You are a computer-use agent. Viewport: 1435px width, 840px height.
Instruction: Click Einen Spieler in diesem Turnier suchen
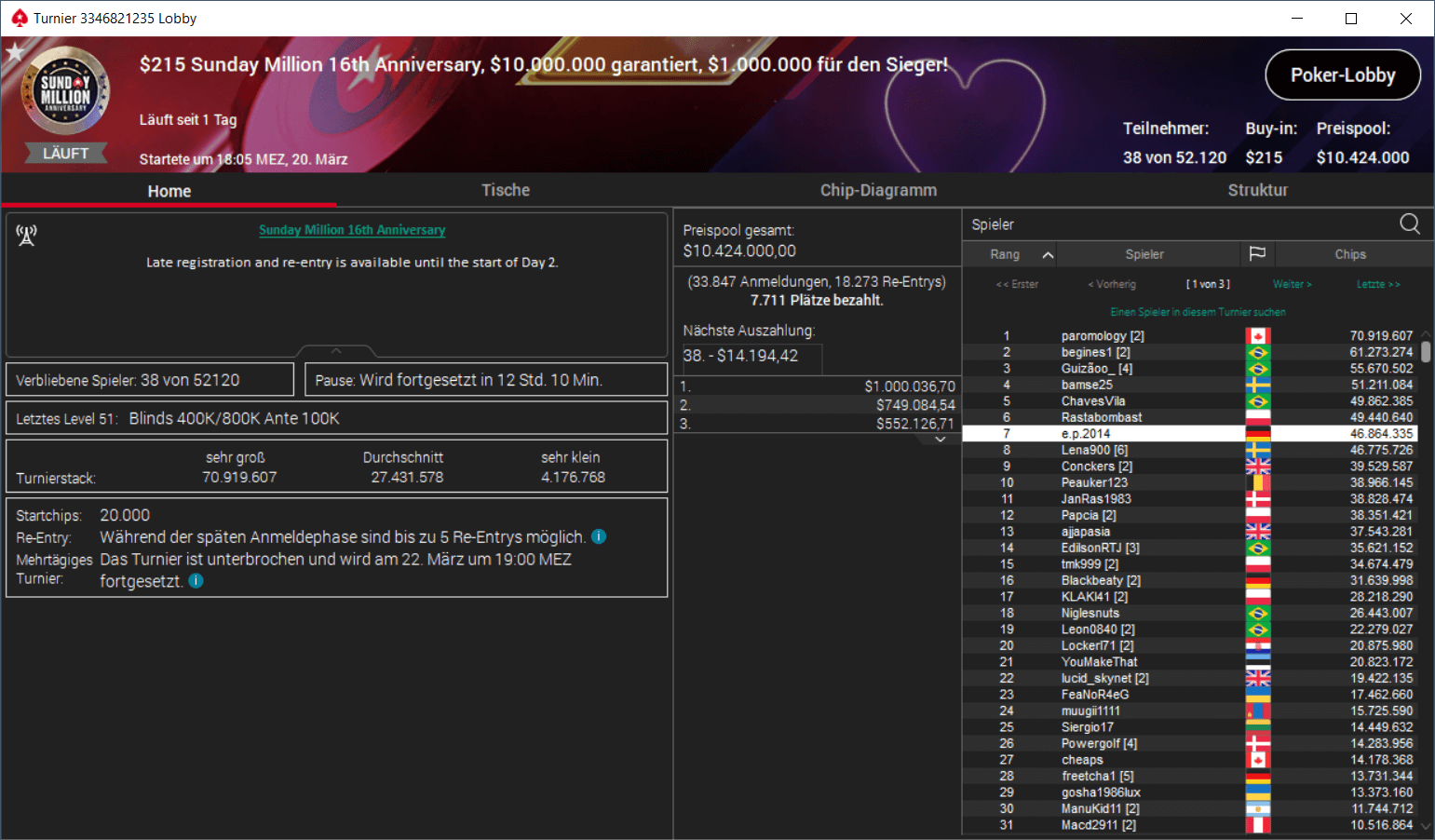coord(1198,312)
